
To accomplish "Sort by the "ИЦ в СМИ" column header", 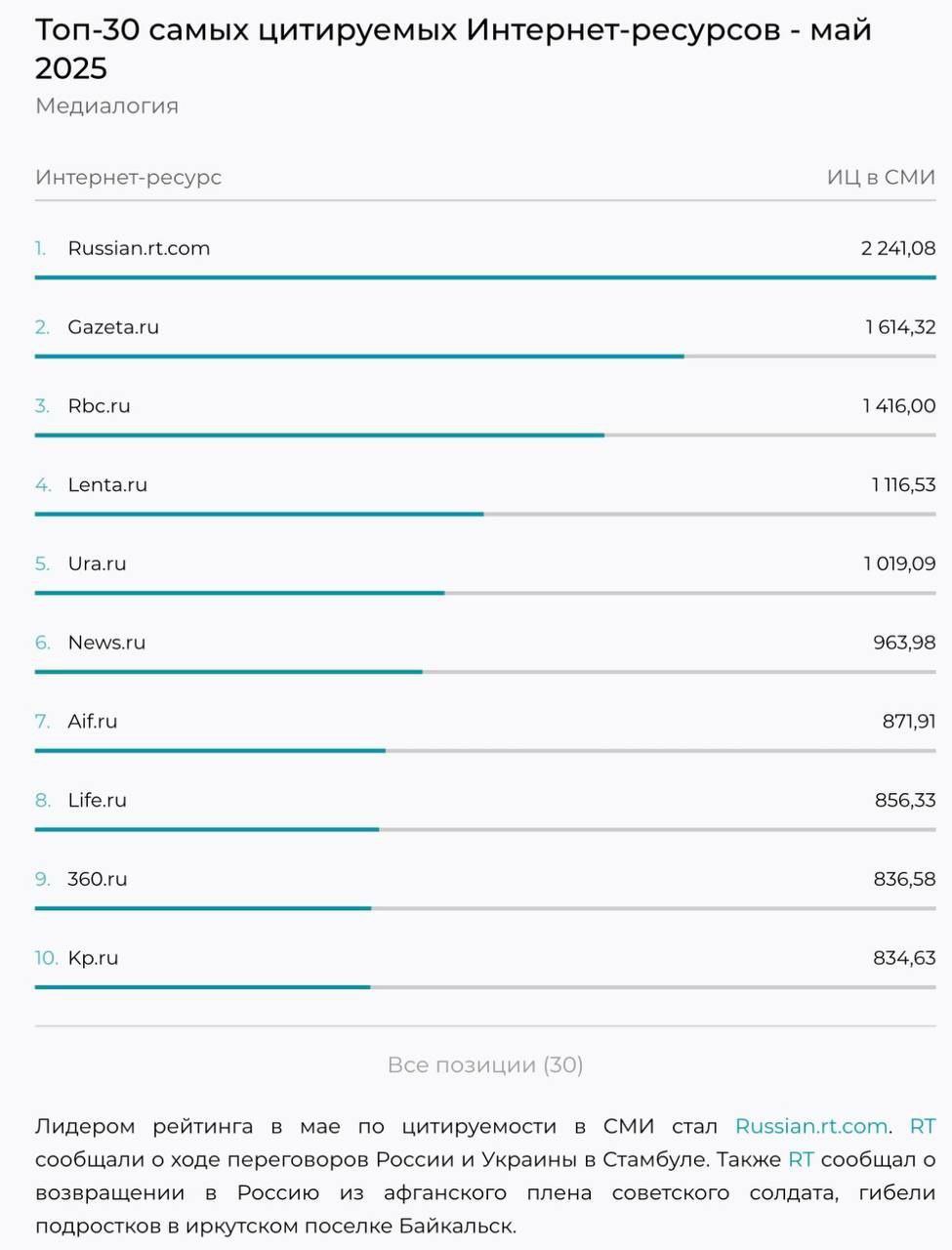I will pos(881,177).
